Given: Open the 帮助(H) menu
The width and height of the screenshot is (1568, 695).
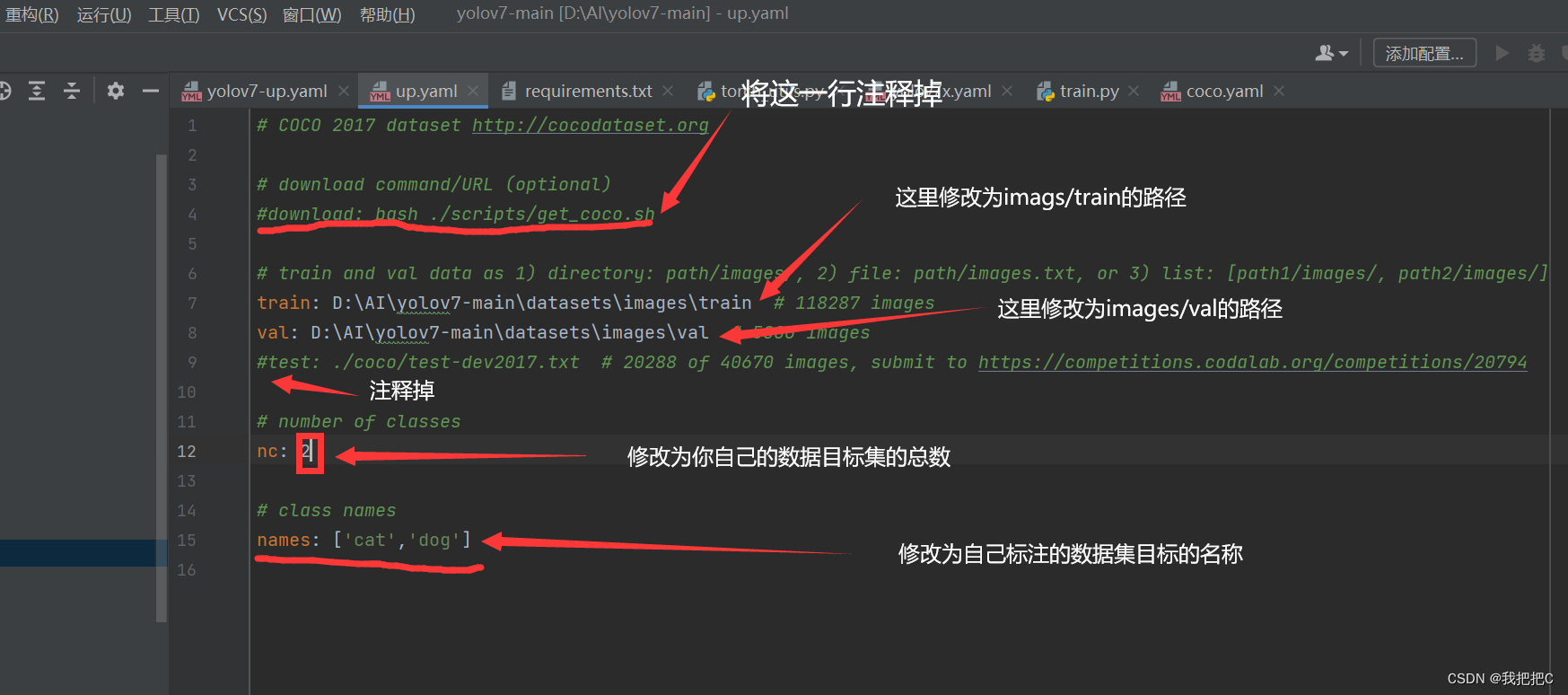Looking at the screenshot, I should point(388,14).
